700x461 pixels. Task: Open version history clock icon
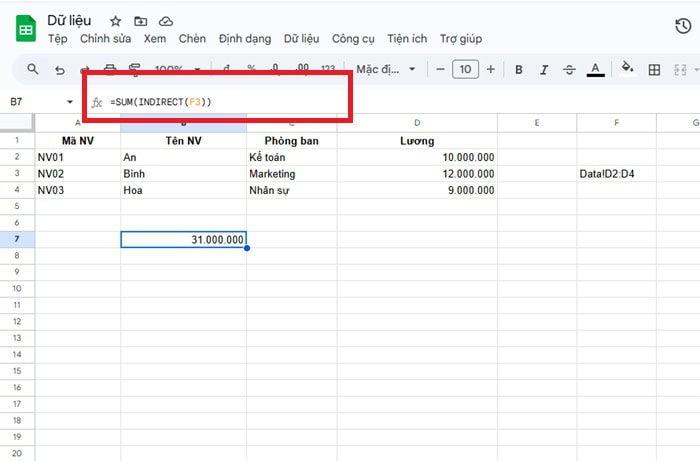(683, 27)
